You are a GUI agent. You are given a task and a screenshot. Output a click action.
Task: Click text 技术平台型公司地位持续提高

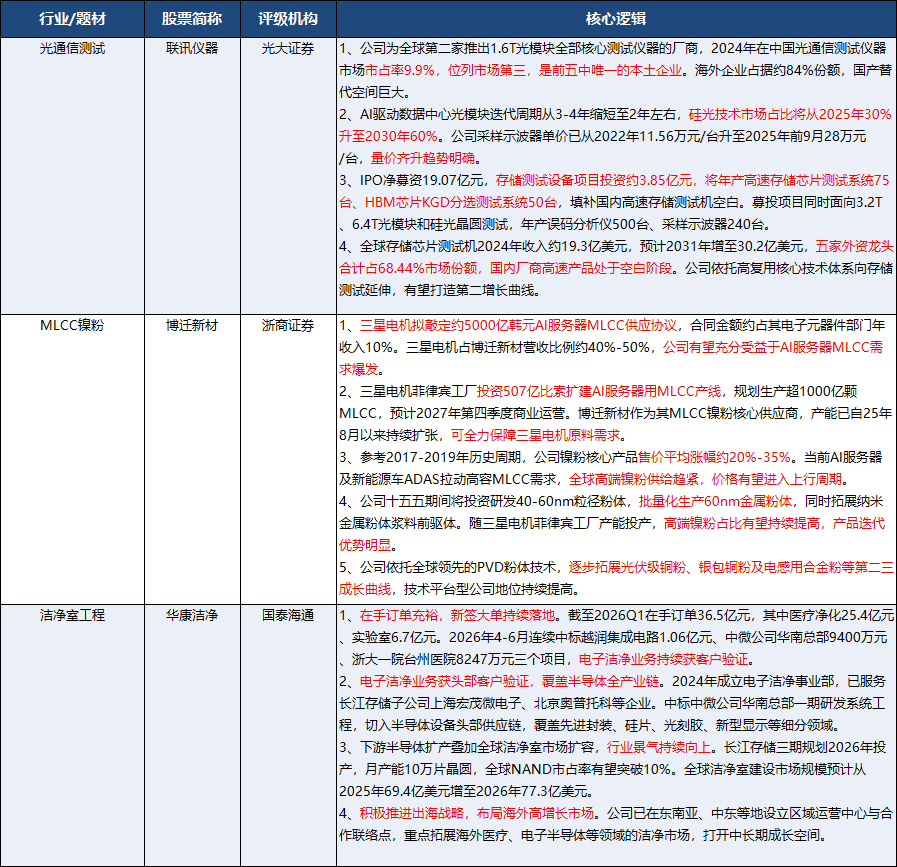(488, 590)
